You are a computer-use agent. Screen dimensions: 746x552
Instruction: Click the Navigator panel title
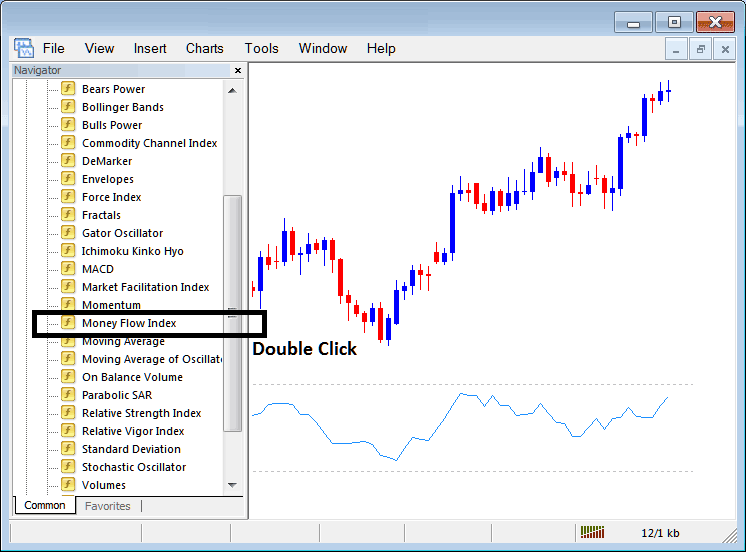(38, 70)
